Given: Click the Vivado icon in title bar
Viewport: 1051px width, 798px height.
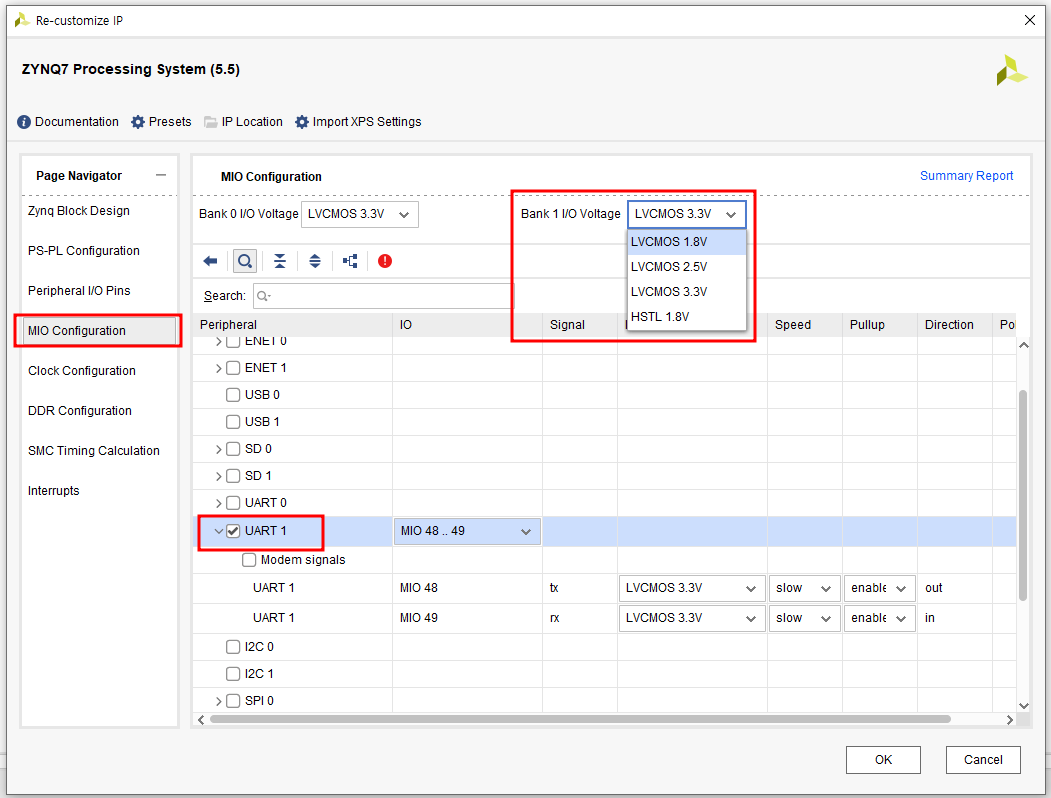Looking at the screenshot, I should [x=22, y=20].
